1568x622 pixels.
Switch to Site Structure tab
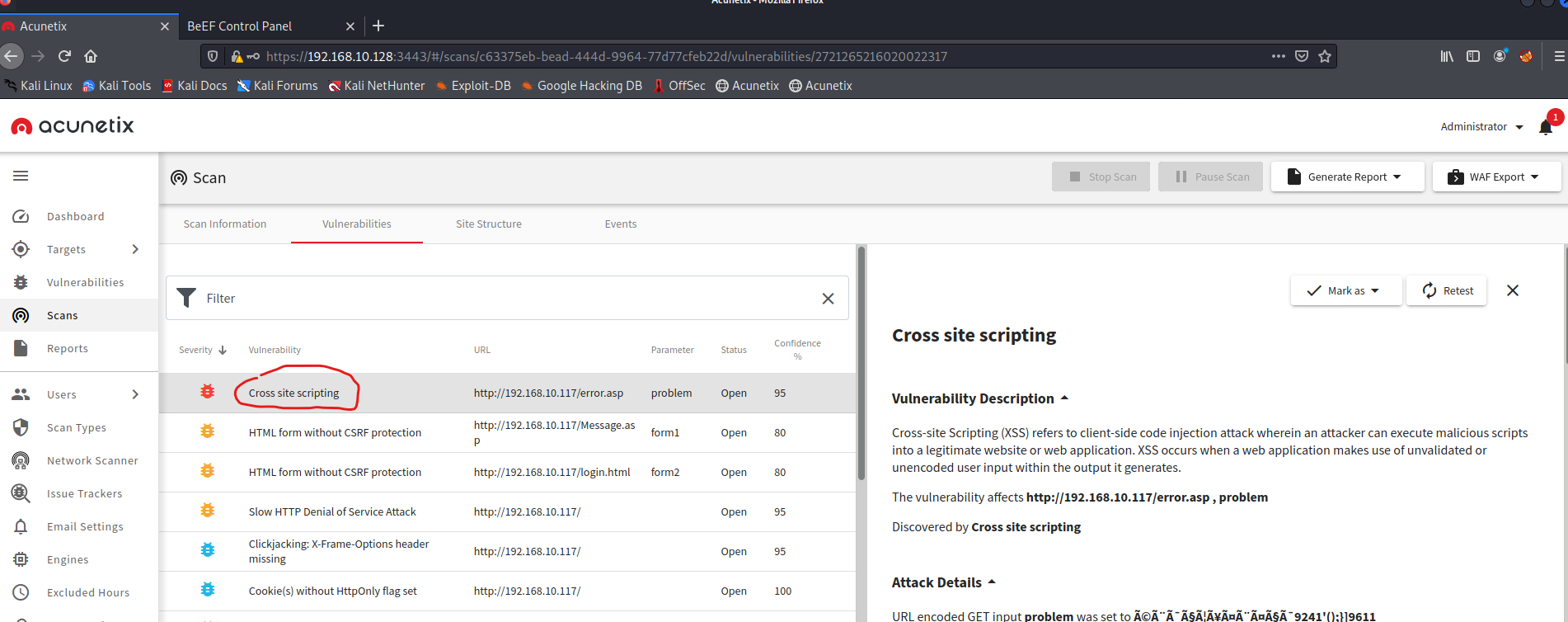click(x=489, y=224)
